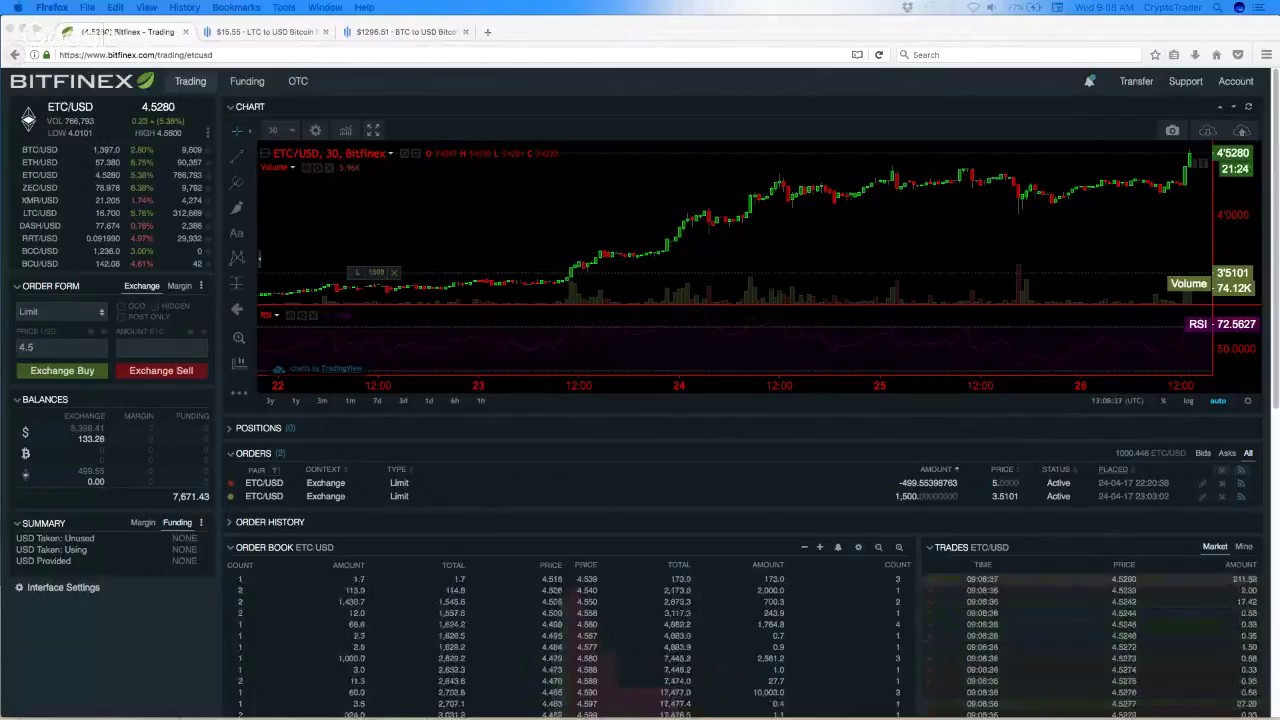Click the PRICE USD input field
Image resolution: width=1280 pixels, height=720 pixels.
61,347
